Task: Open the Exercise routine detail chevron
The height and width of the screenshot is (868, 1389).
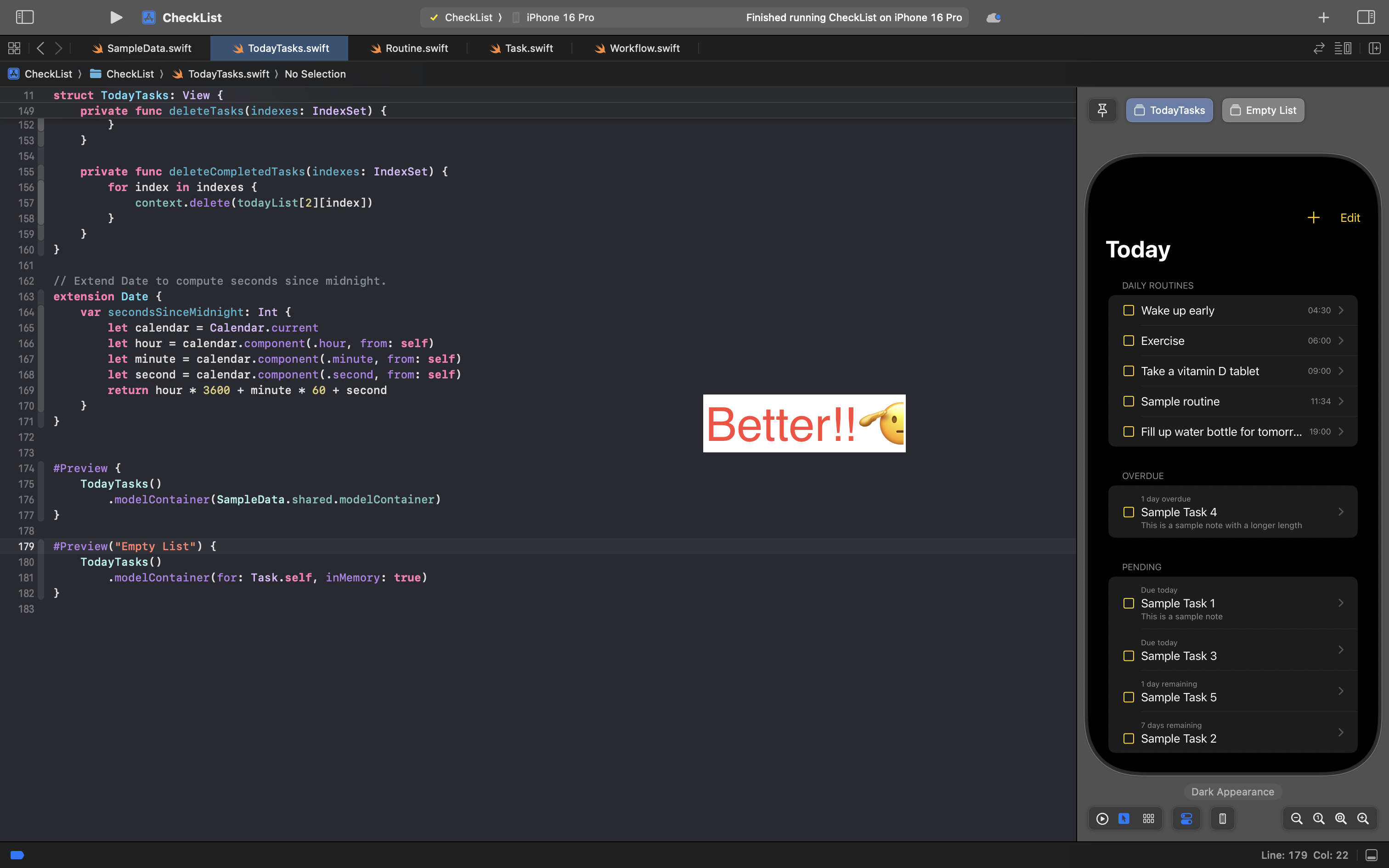Action: coord(1341,341)
